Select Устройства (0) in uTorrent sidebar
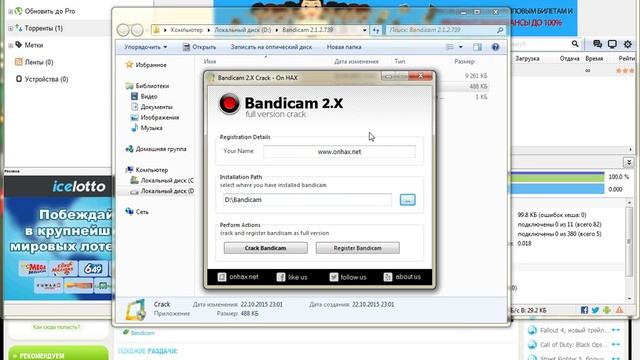 tap(46, 79)
